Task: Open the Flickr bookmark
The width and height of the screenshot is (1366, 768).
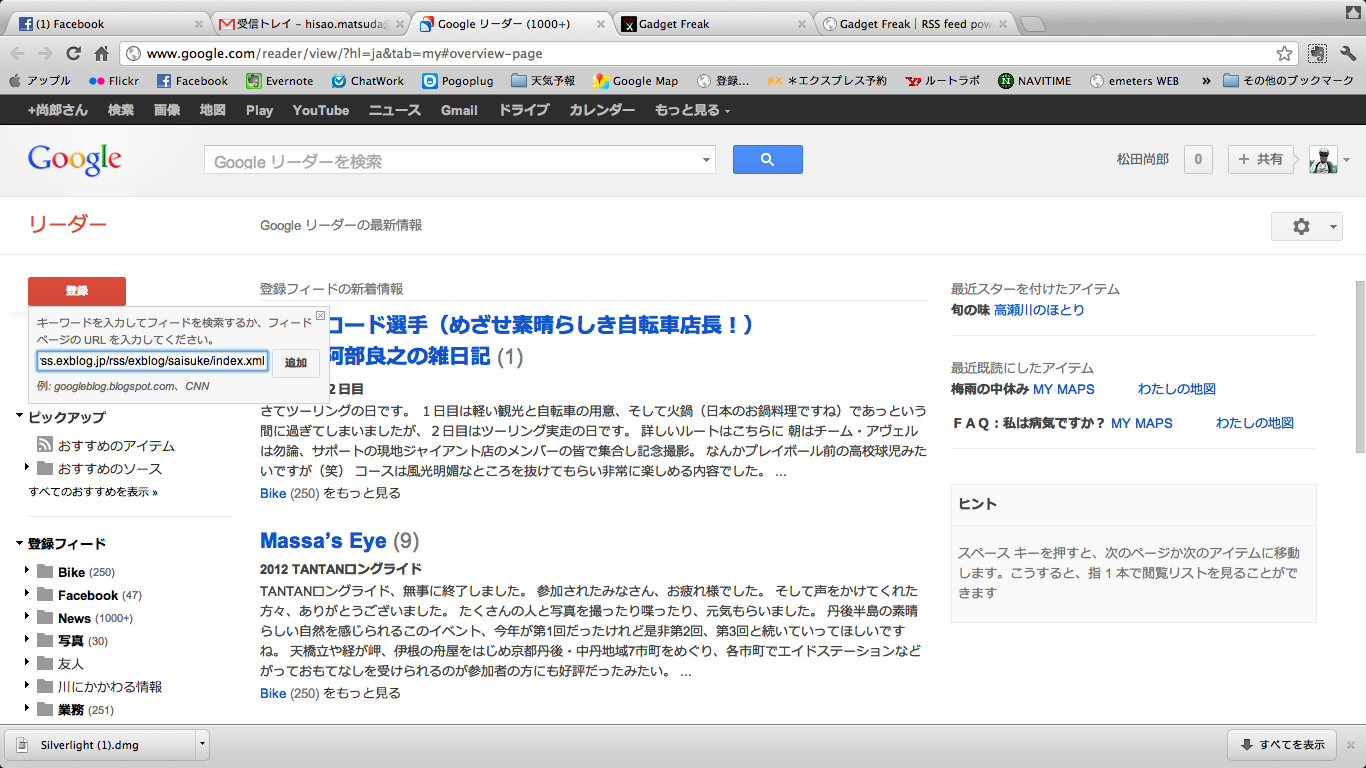Action: click(114, 81)
